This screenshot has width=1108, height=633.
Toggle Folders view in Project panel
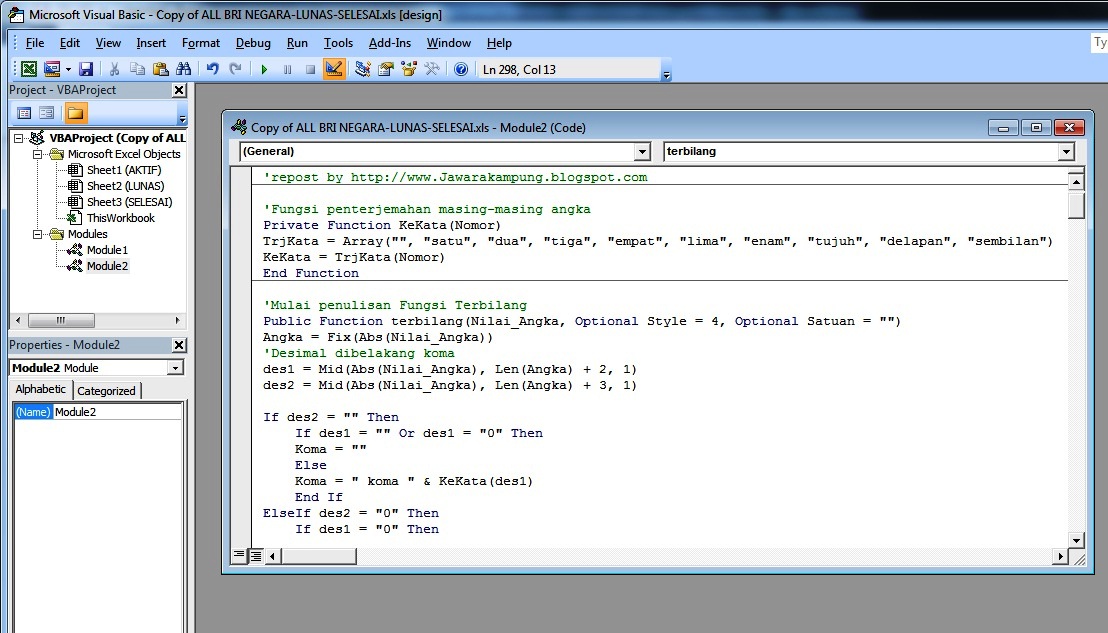(76, 113)
